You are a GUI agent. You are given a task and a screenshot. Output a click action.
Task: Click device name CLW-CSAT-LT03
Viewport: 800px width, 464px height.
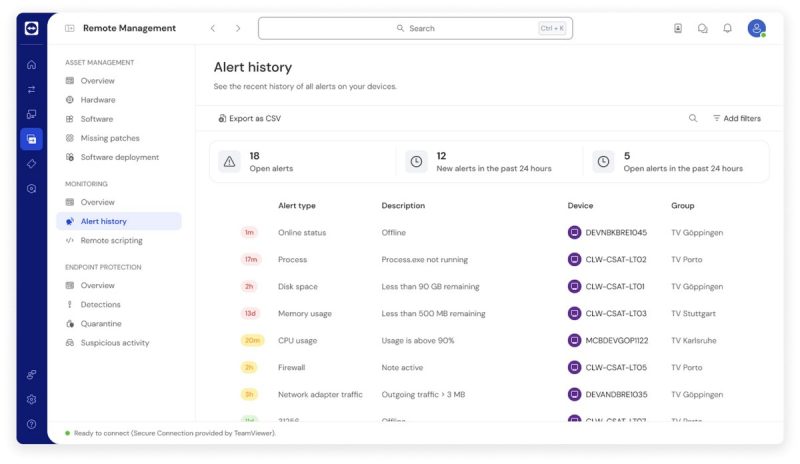(616, 313)
